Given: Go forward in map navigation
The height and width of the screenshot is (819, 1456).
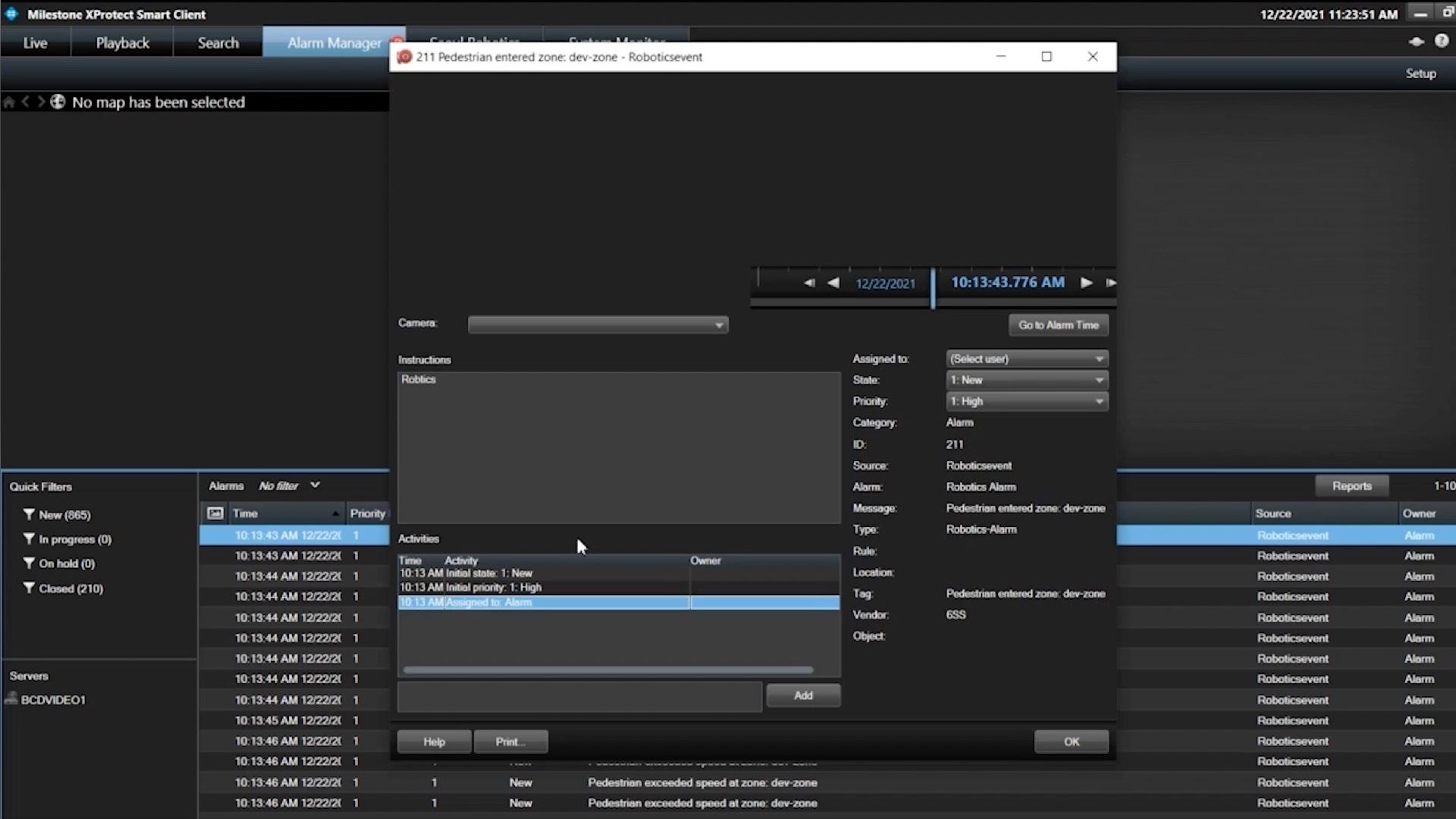Looking at the screenshot, I should (41, 102).
